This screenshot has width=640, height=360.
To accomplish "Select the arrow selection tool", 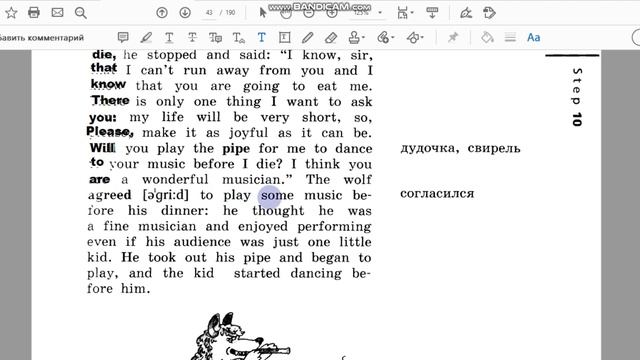I will 263,13.
